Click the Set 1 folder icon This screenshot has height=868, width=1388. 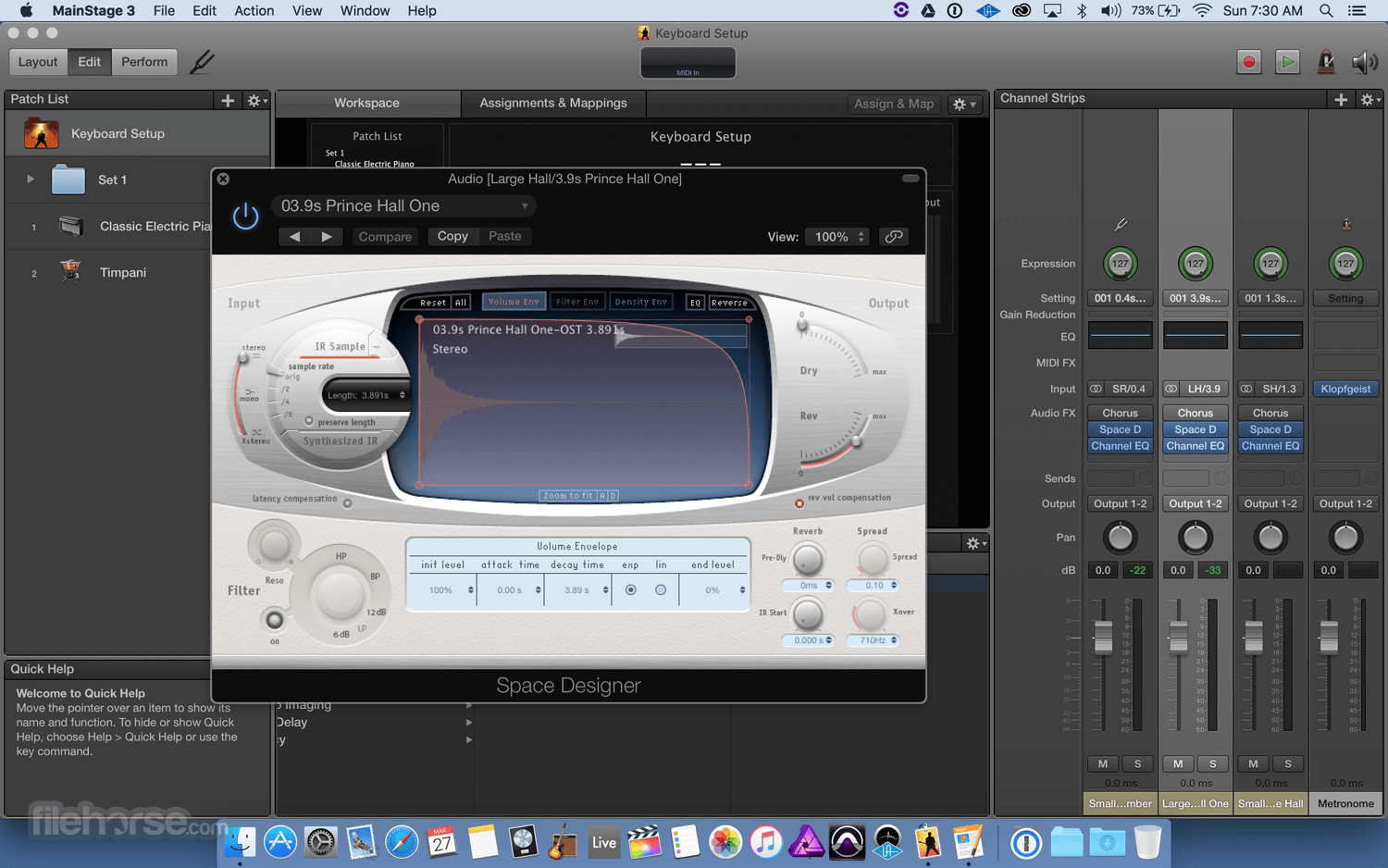pyautogui.click(x=68, y=180)
